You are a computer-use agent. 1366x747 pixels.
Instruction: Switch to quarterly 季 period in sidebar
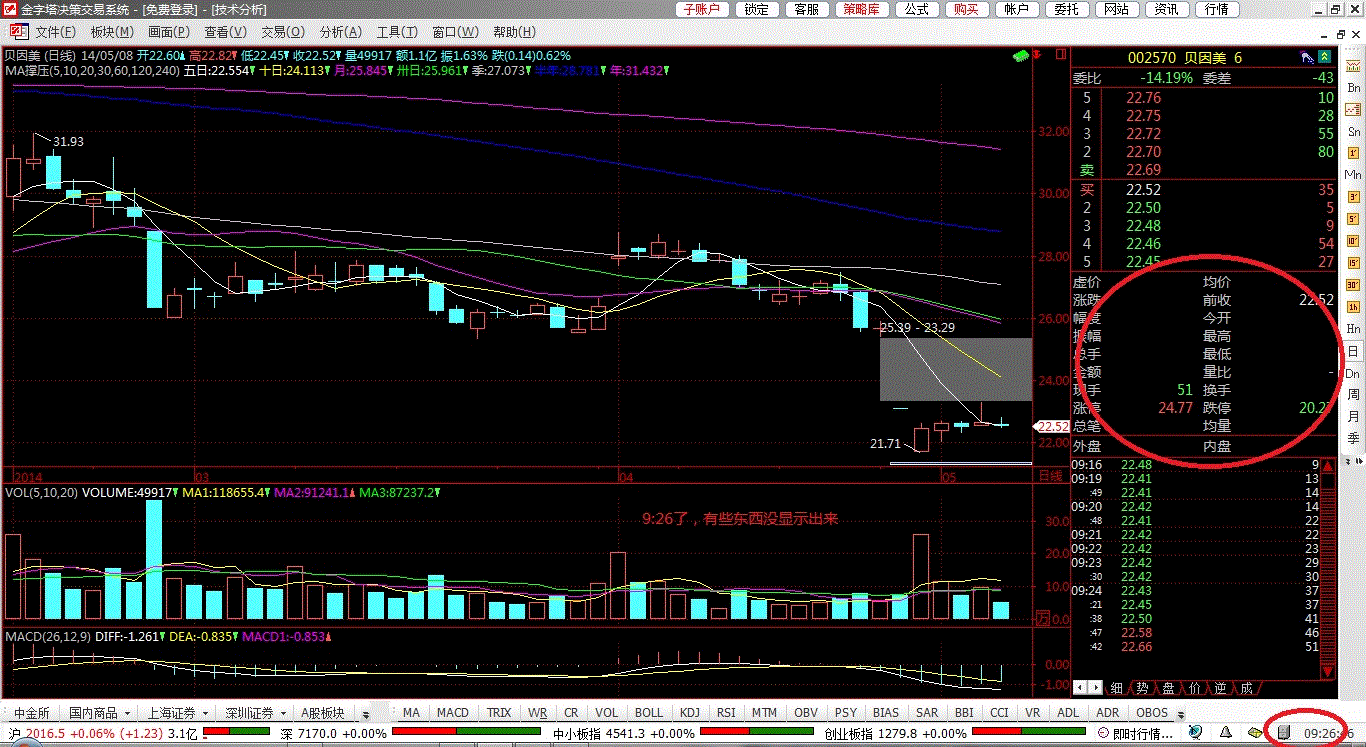[1354, 439]
